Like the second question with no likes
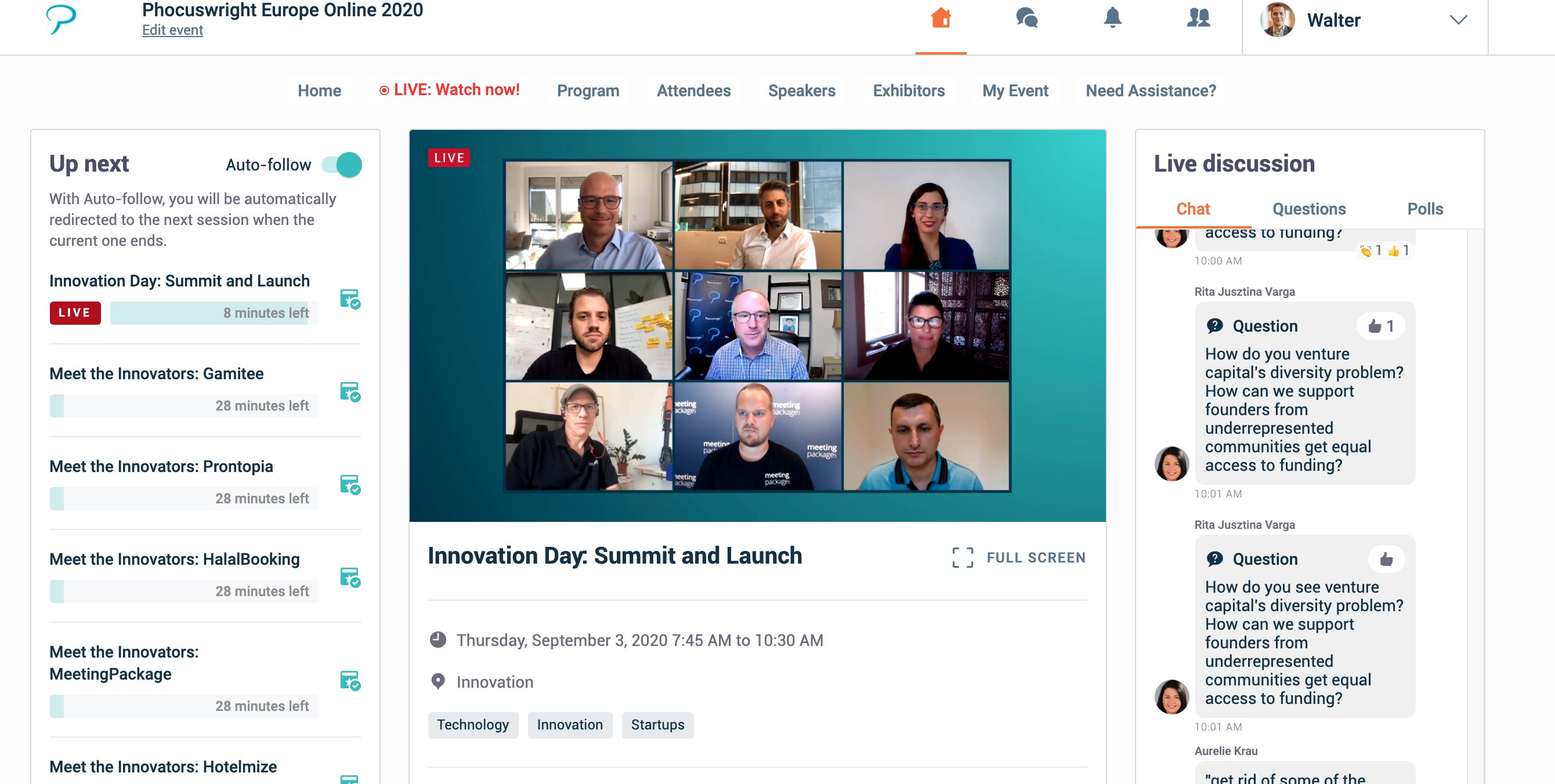Viewport: 1555px width, 784px height. click(x=1386, y=560)
